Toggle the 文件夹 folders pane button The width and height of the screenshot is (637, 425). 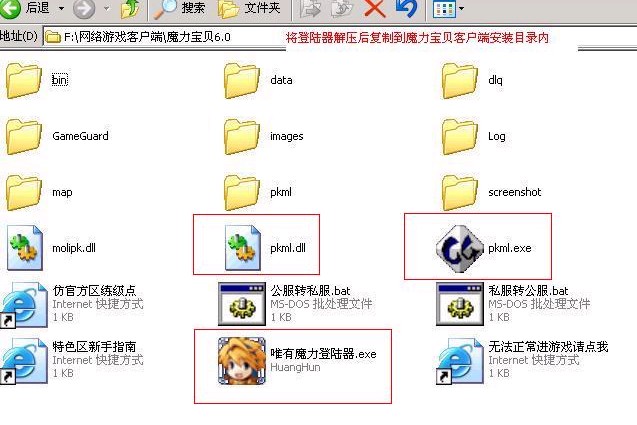coord(249,9)
